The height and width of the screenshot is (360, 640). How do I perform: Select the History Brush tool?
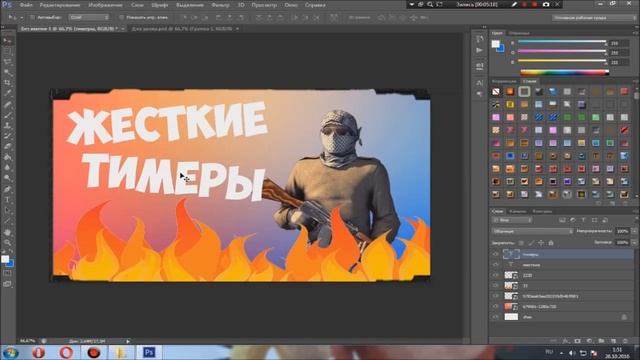[7, 136]
